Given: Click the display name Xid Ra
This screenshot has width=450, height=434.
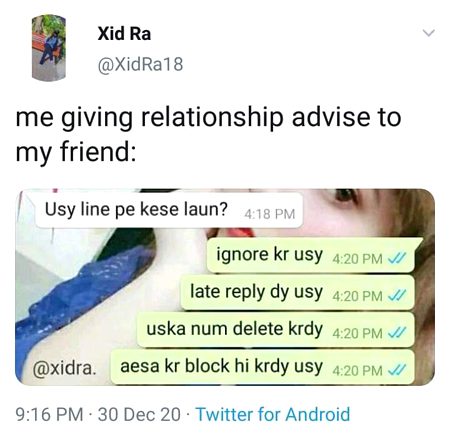Looking at the screenshot, I should [x=124, y=34].
